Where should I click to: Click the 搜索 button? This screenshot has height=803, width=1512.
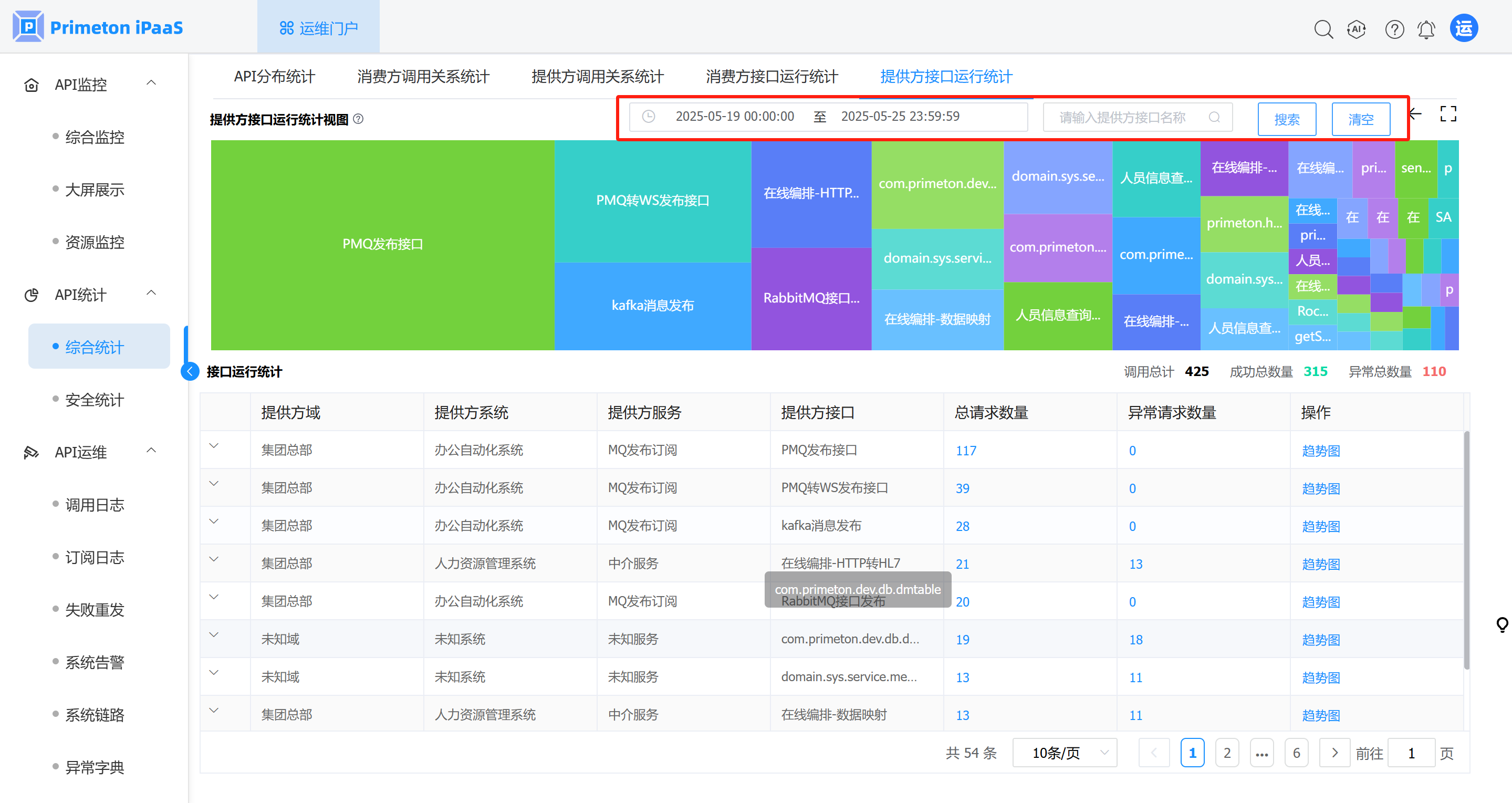pyautogui.click(x=1287, y=119)
